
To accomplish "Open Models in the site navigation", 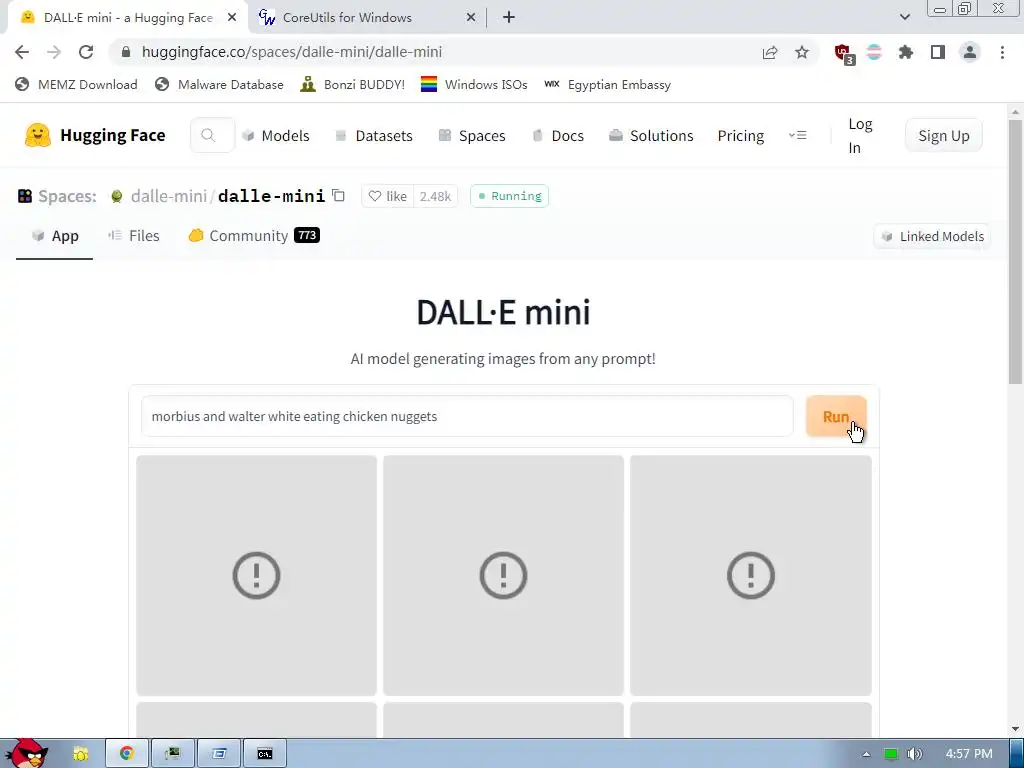I will (276, 135).
